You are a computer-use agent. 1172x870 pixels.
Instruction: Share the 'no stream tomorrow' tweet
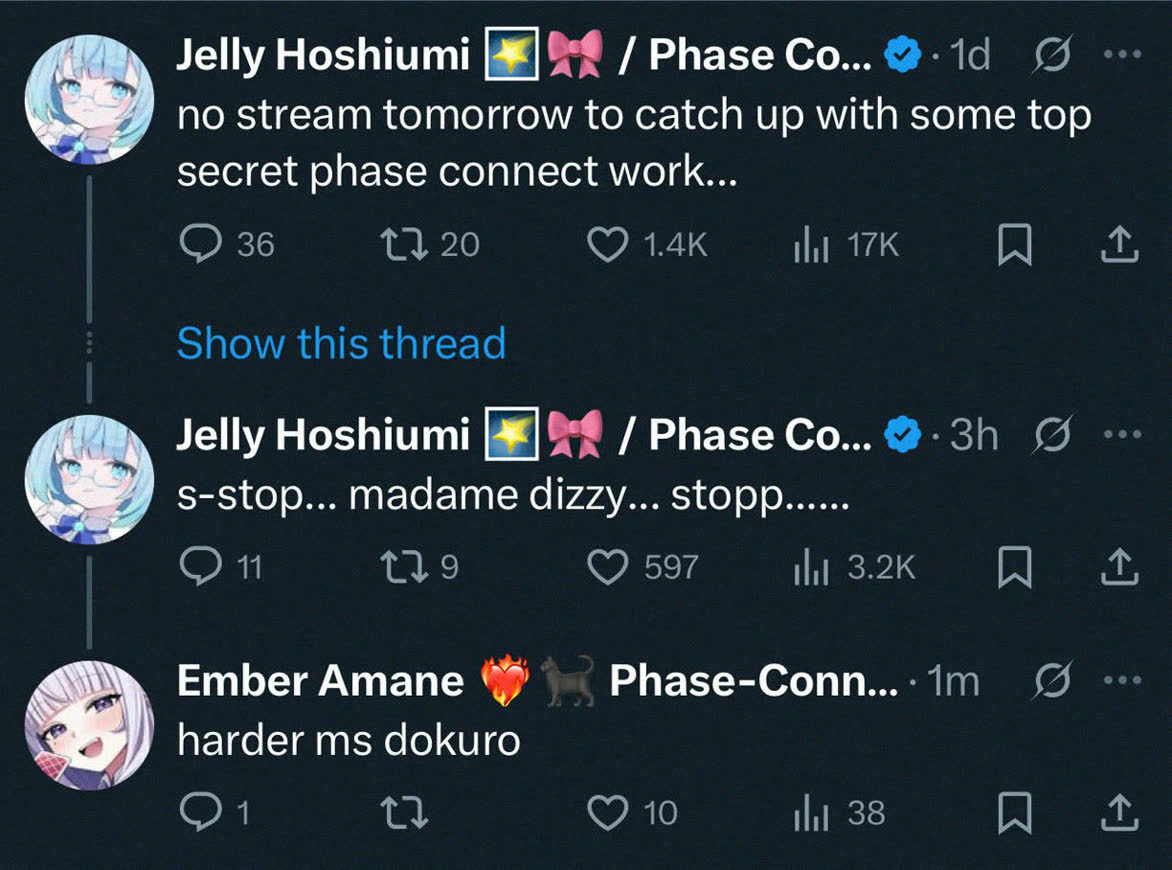click(x=1120, y=245)
